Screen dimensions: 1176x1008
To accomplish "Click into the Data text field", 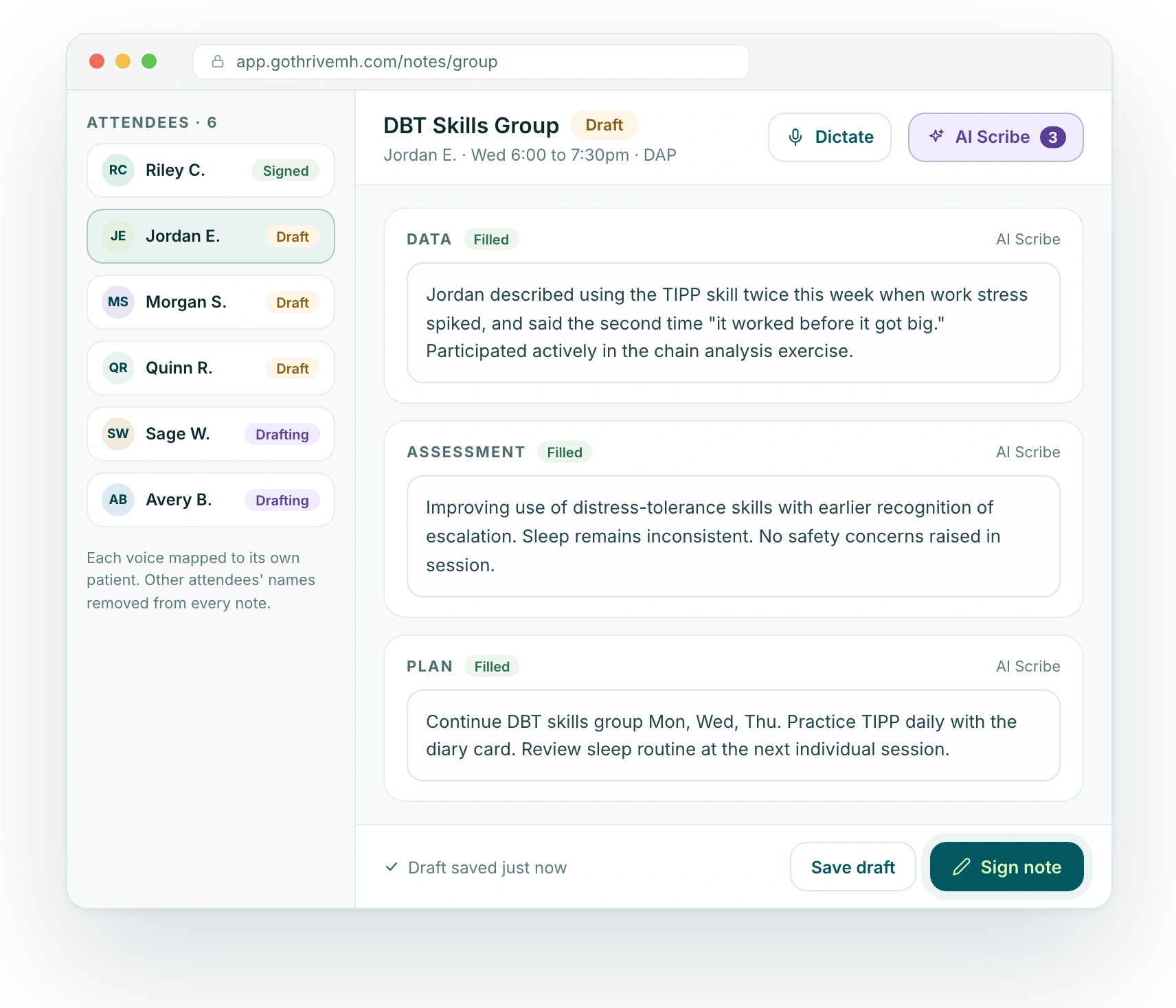I will click(x=734, y=323).
